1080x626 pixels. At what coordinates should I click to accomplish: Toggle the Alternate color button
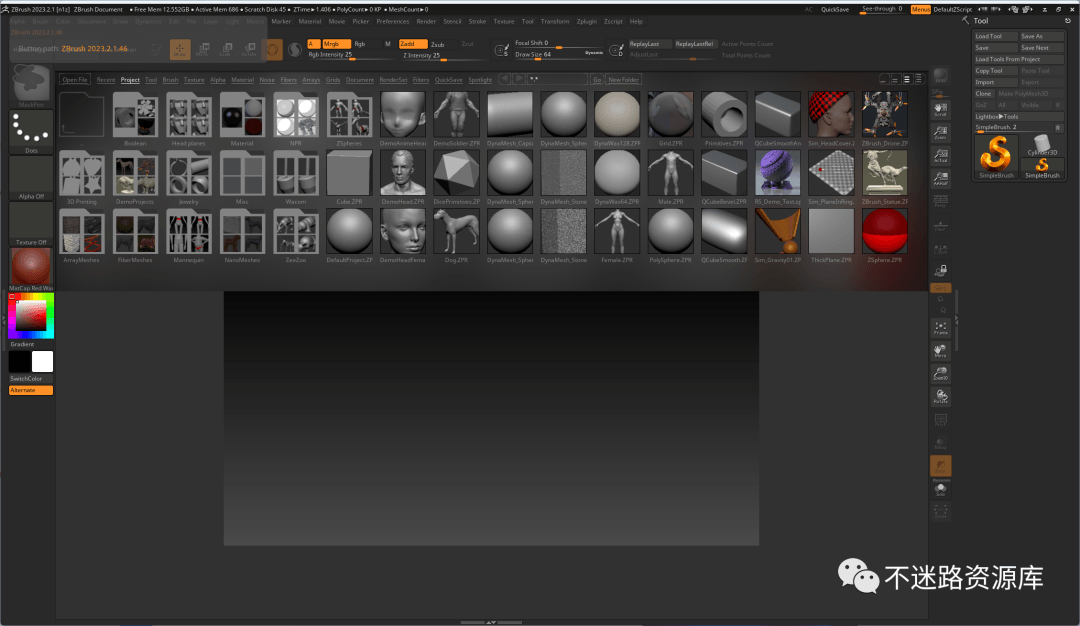31,390
